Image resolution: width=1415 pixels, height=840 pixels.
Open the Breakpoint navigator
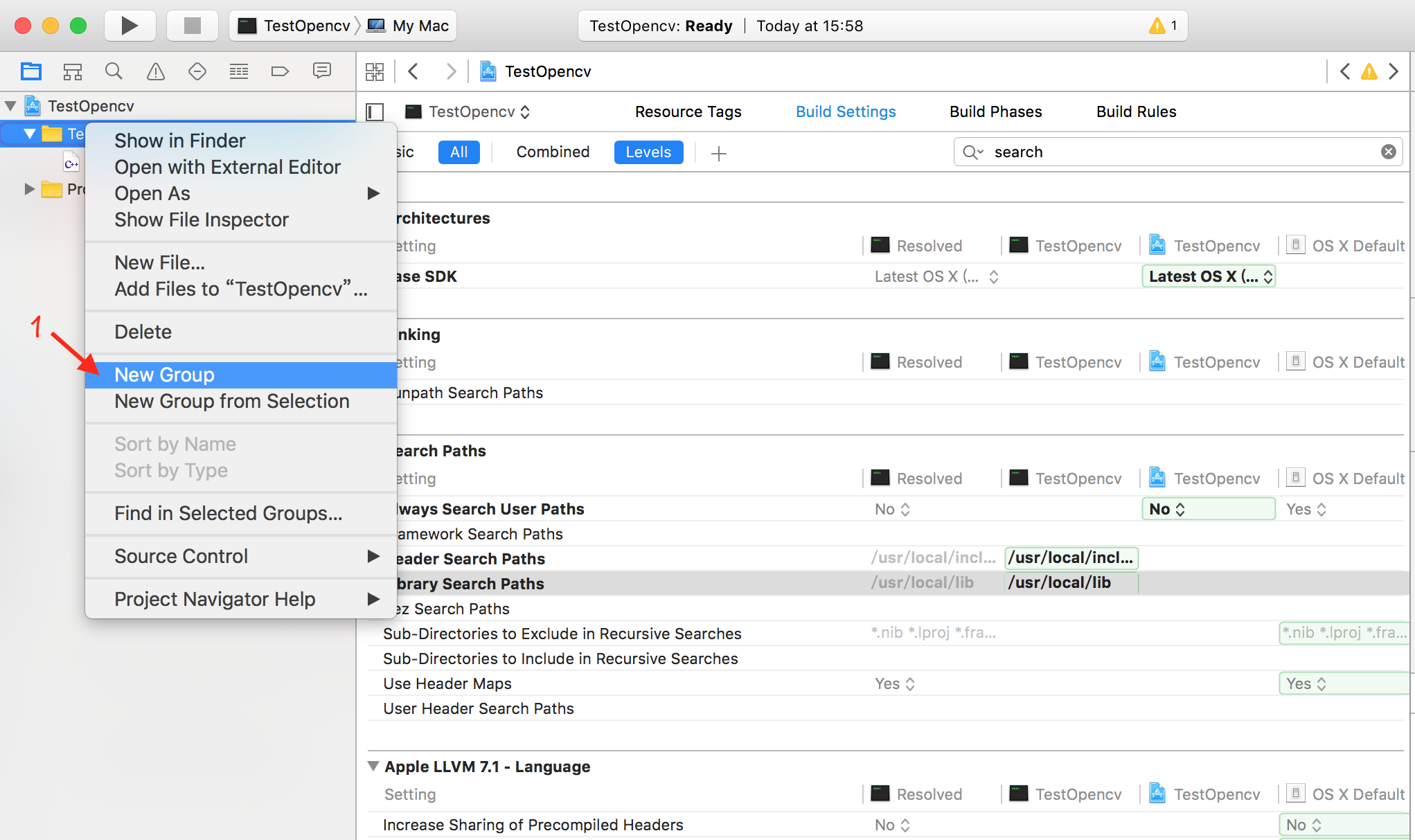280,71
